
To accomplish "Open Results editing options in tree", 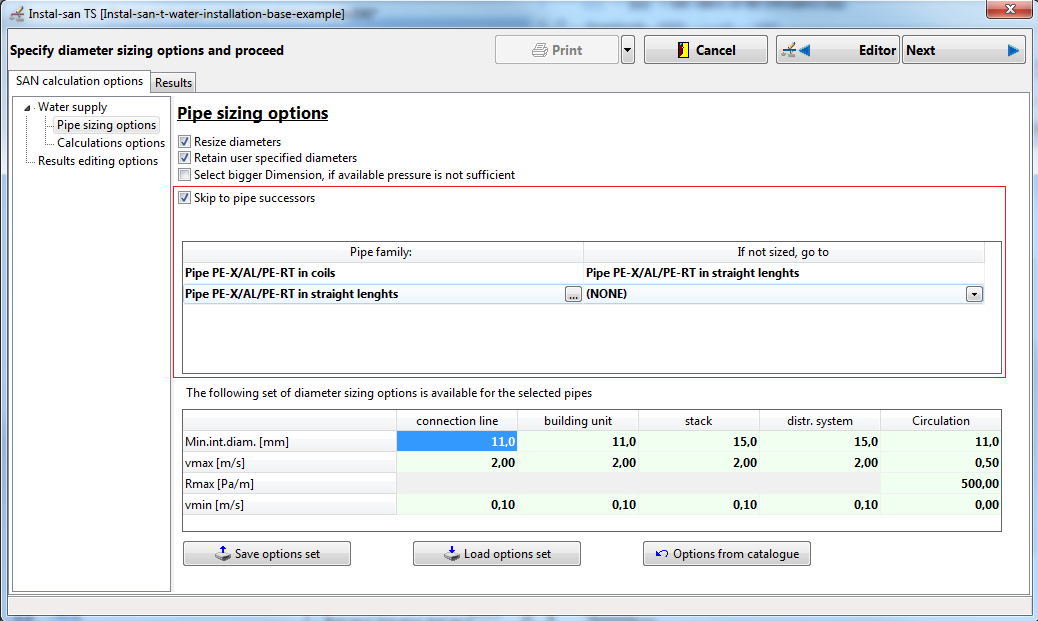I will 98,161.
